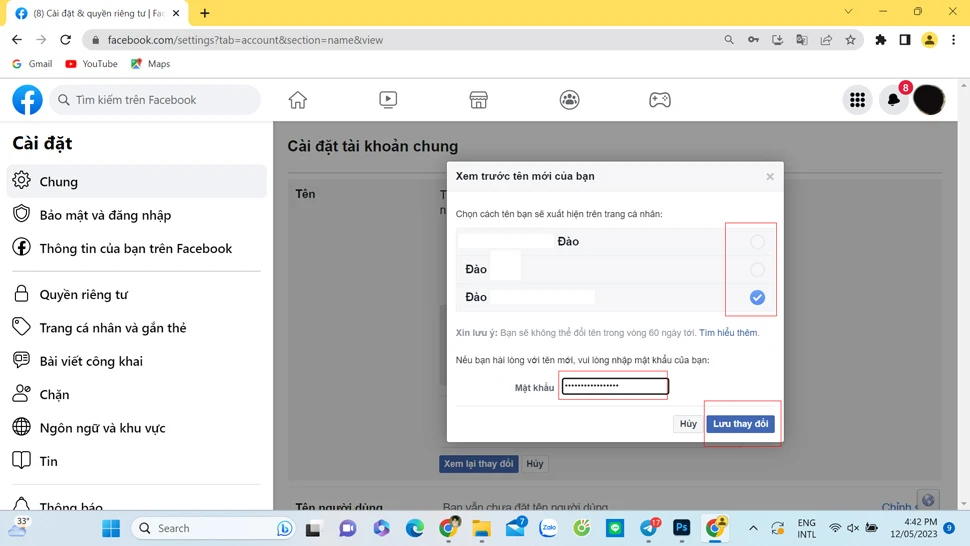
Task: Select the first name order radio button
Action: tap(757, 242)
